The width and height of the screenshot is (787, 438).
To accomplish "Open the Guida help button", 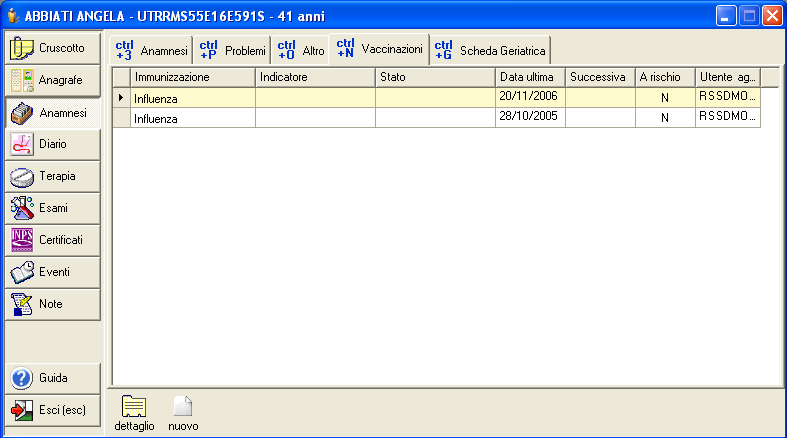I will [52, 378].
